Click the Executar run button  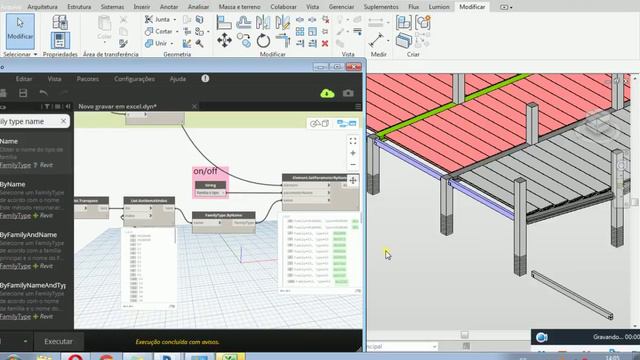pyautogui.click(x=58, y=341)
